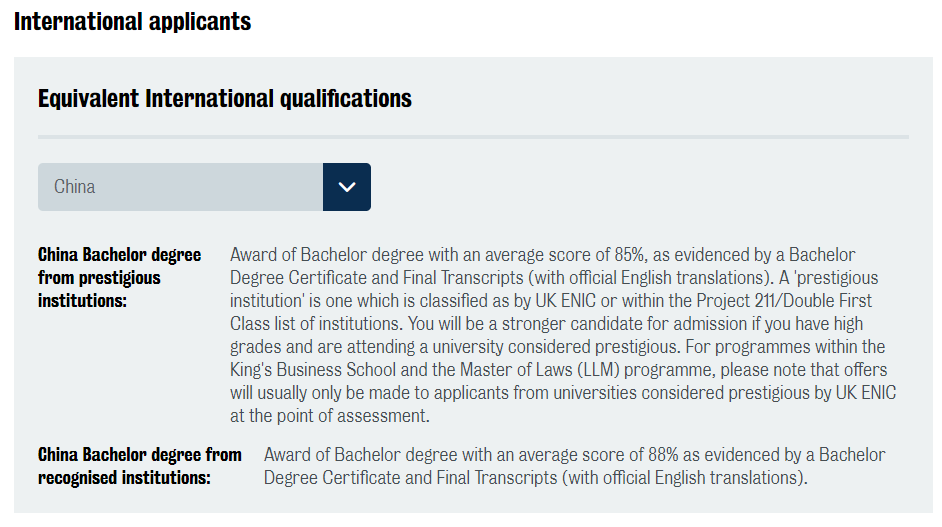Click the "Project 211/Double First" text
Screen dimensions: 942x527
click(x=784, y=300)
